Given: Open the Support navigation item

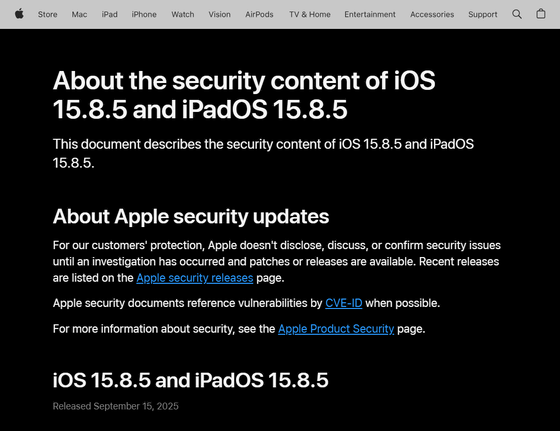Looking at the screenshot, I should [x=482, y=14].
